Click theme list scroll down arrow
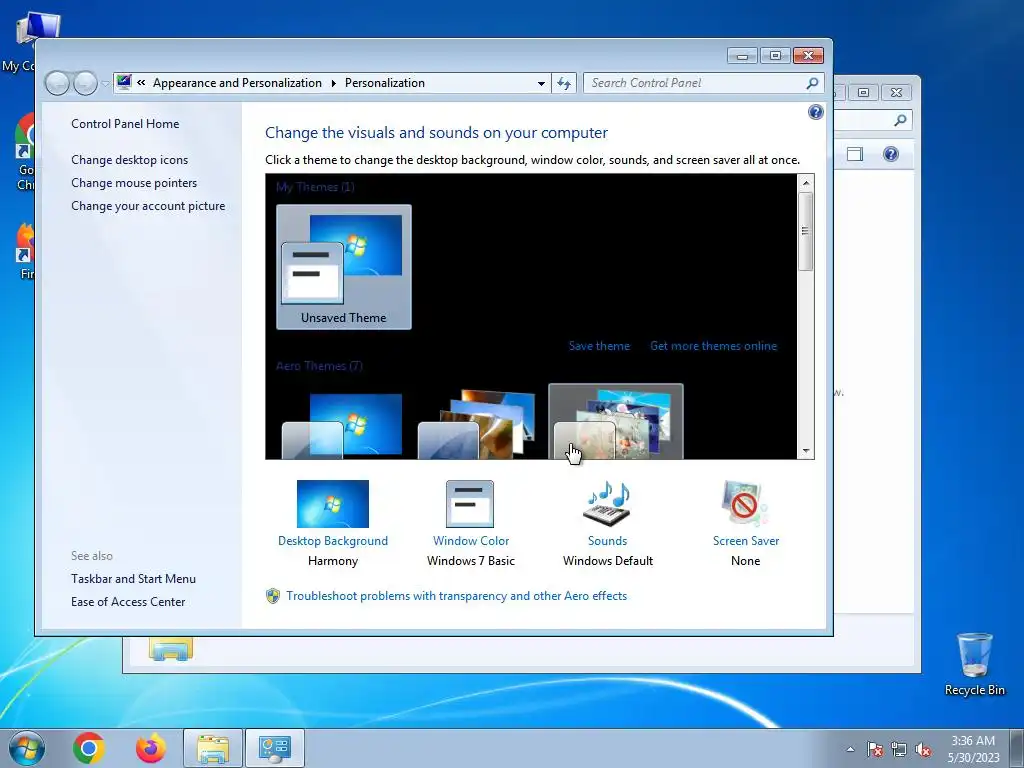Screen dimensions: 1024x768 [806, 451]
